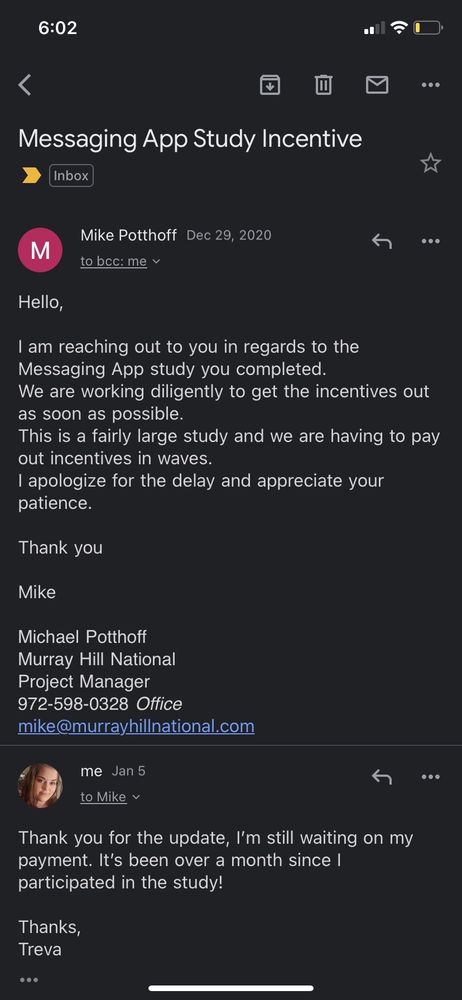The width and height of the screenshot is (462, 1000).
Task: Open the top toolbar three-dot menu
Action: click(x=431, y=84)
